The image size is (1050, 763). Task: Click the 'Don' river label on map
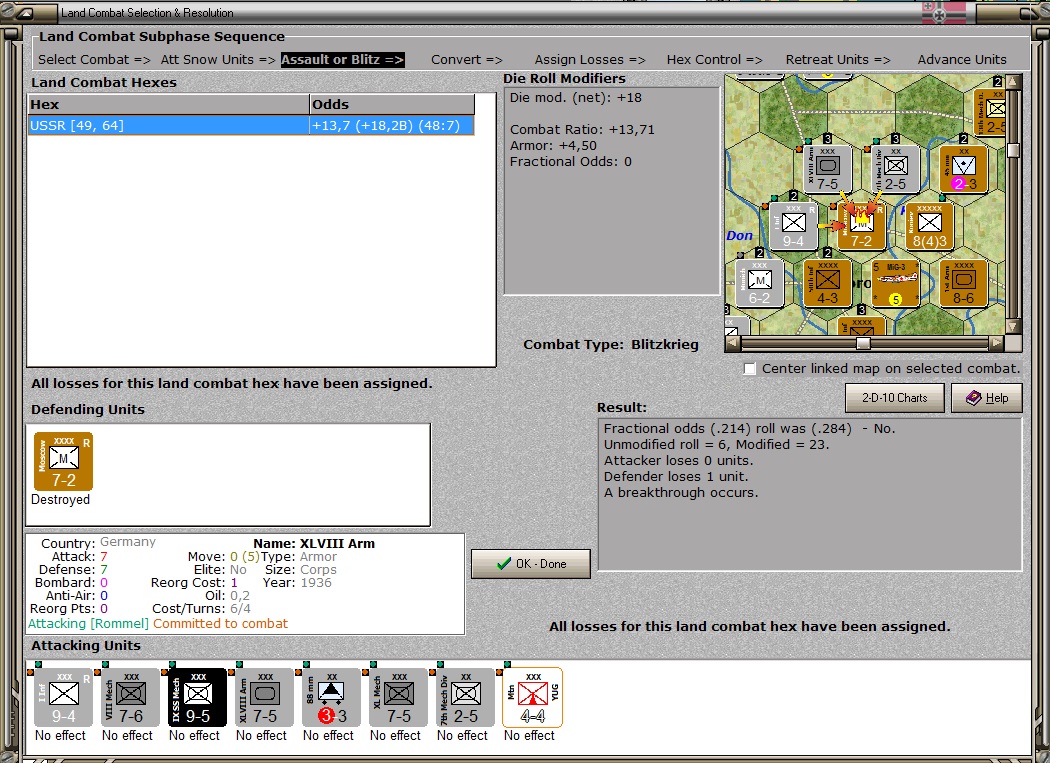click(x=739, y=236)
